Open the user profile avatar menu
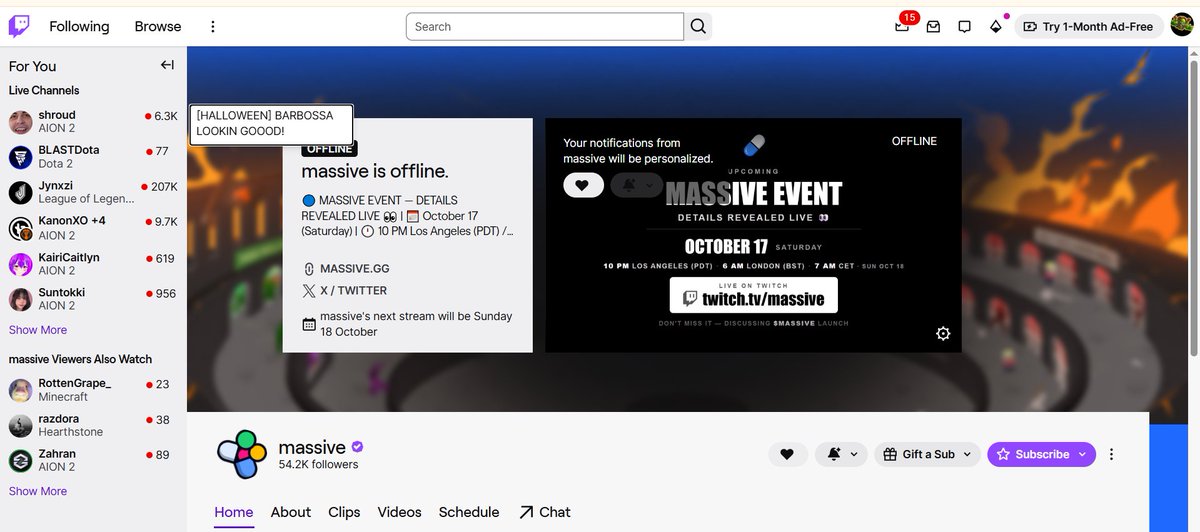The width and height of the screenshot is (1200, 532). (1181, 26)
